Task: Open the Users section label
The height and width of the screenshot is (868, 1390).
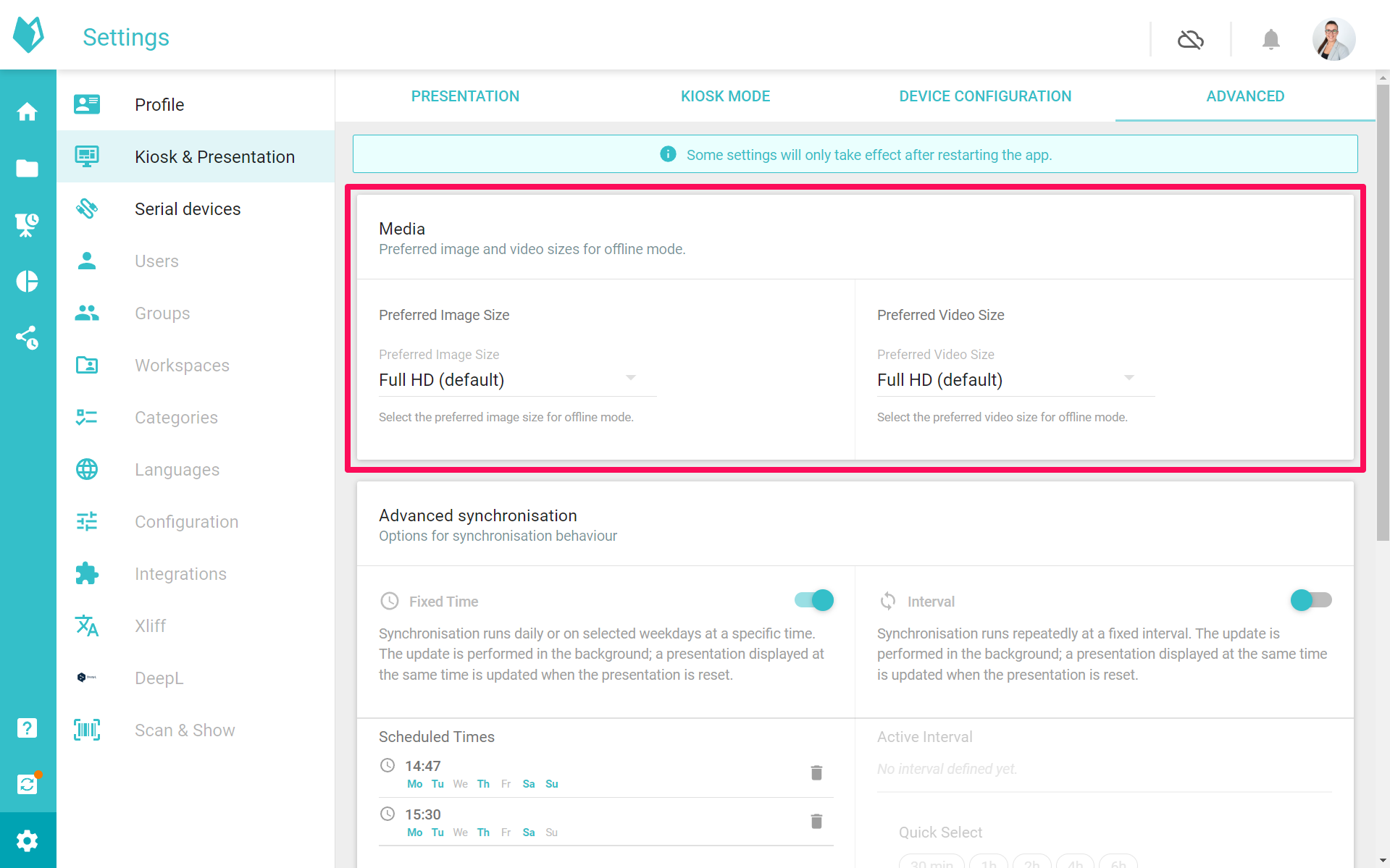Action: [x=156, y=261]
